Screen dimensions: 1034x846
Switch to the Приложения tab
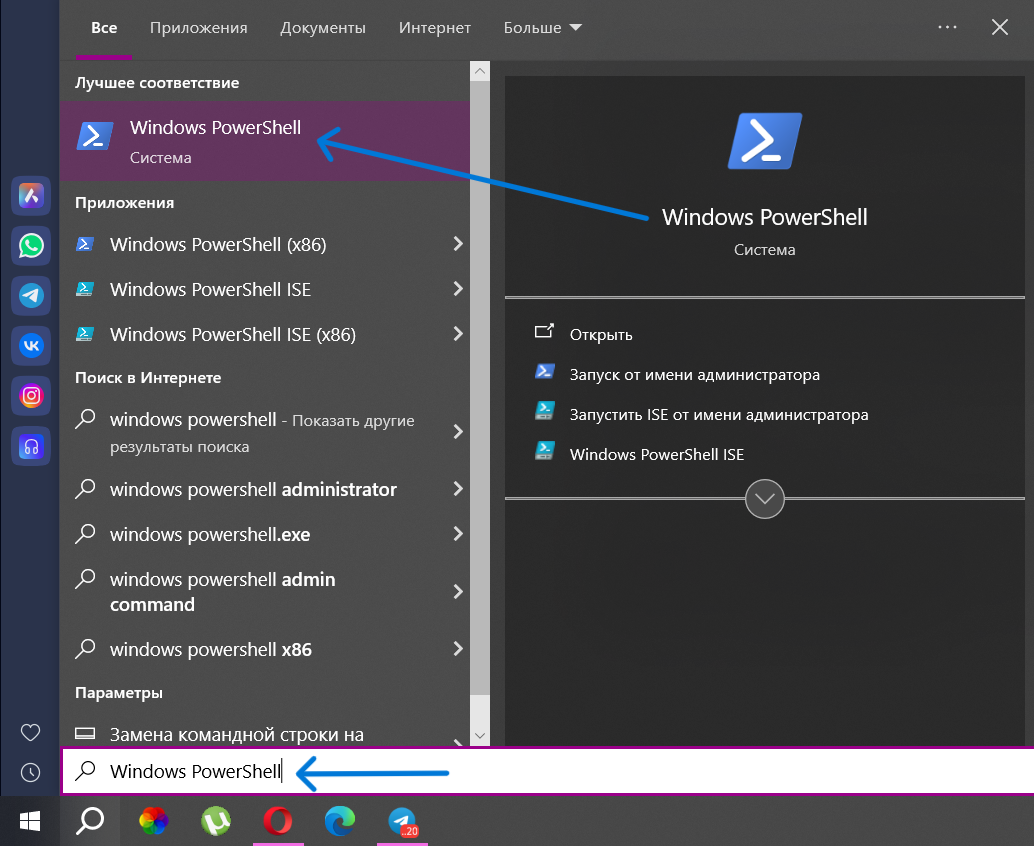[198, 28]
